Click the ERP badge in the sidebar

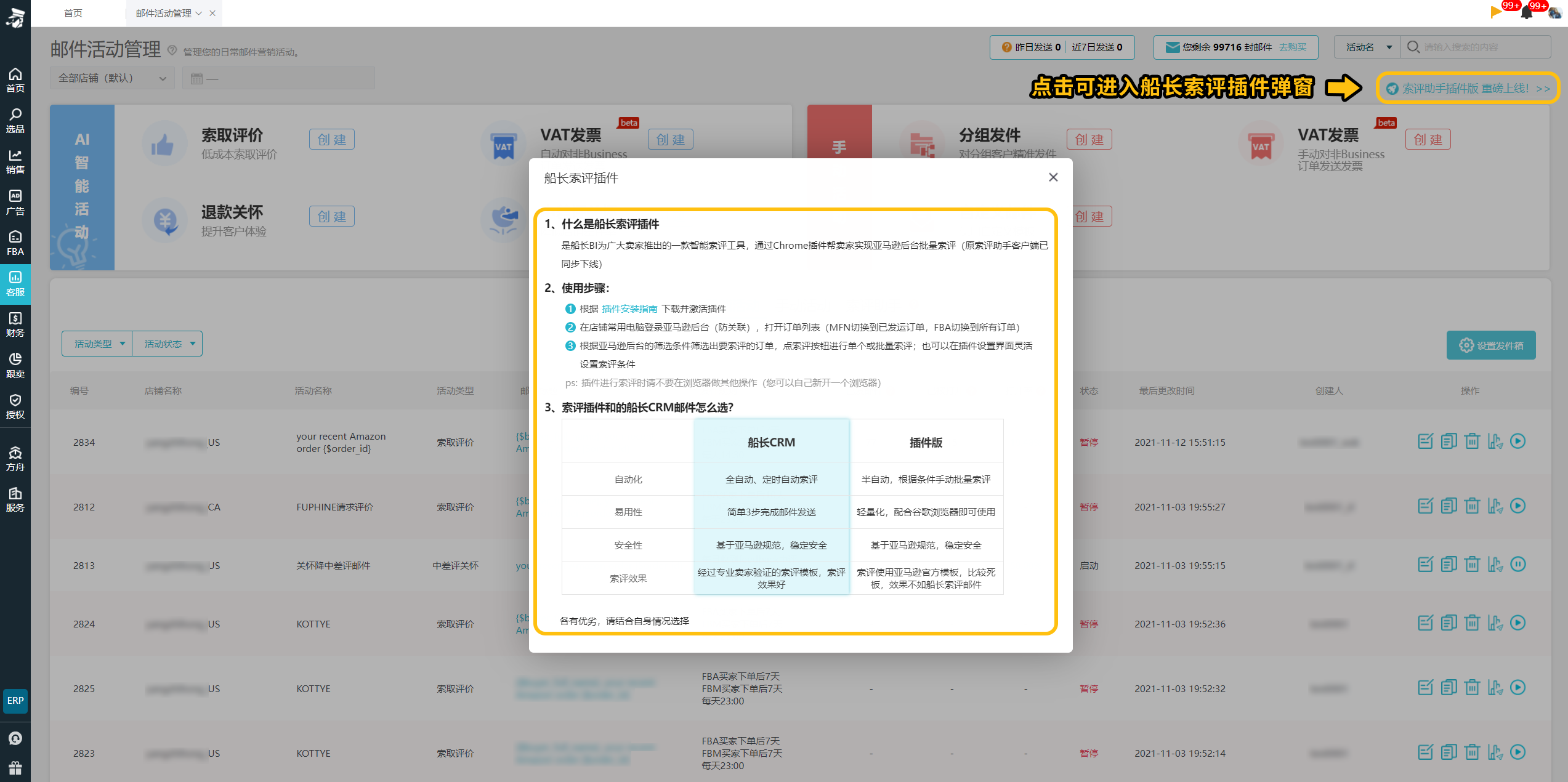15,701
